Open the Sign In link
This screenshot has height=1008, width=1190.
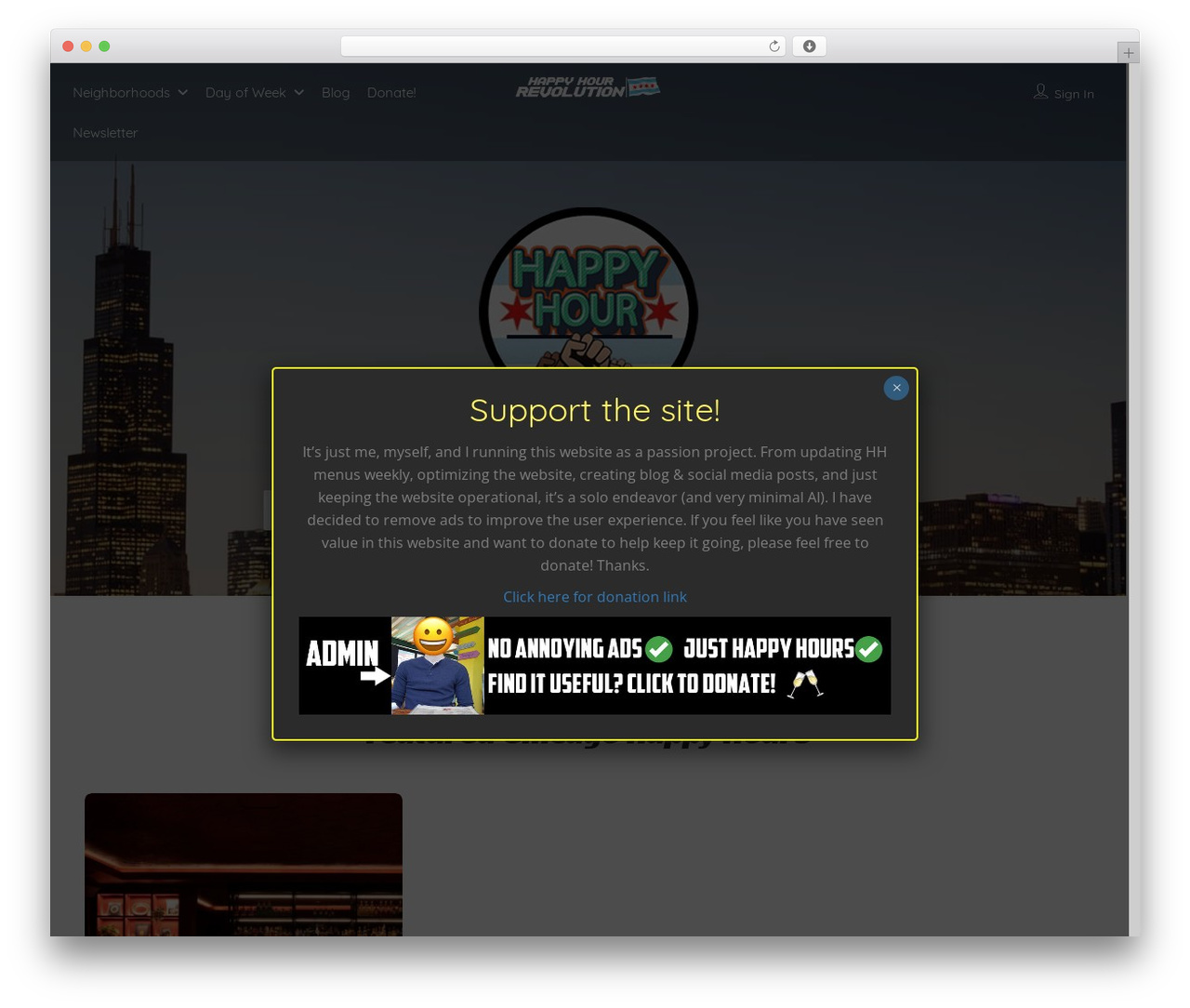pyautogui.click(x=1074, y=94)
